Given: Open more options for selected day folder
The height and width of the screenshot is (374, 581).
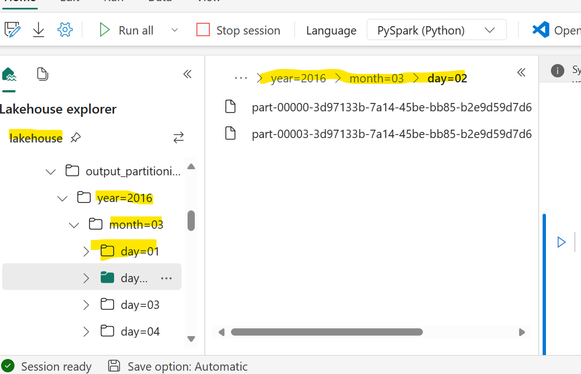Looking at the screenshot, I should pyautogui.click(x=166, y=278).
